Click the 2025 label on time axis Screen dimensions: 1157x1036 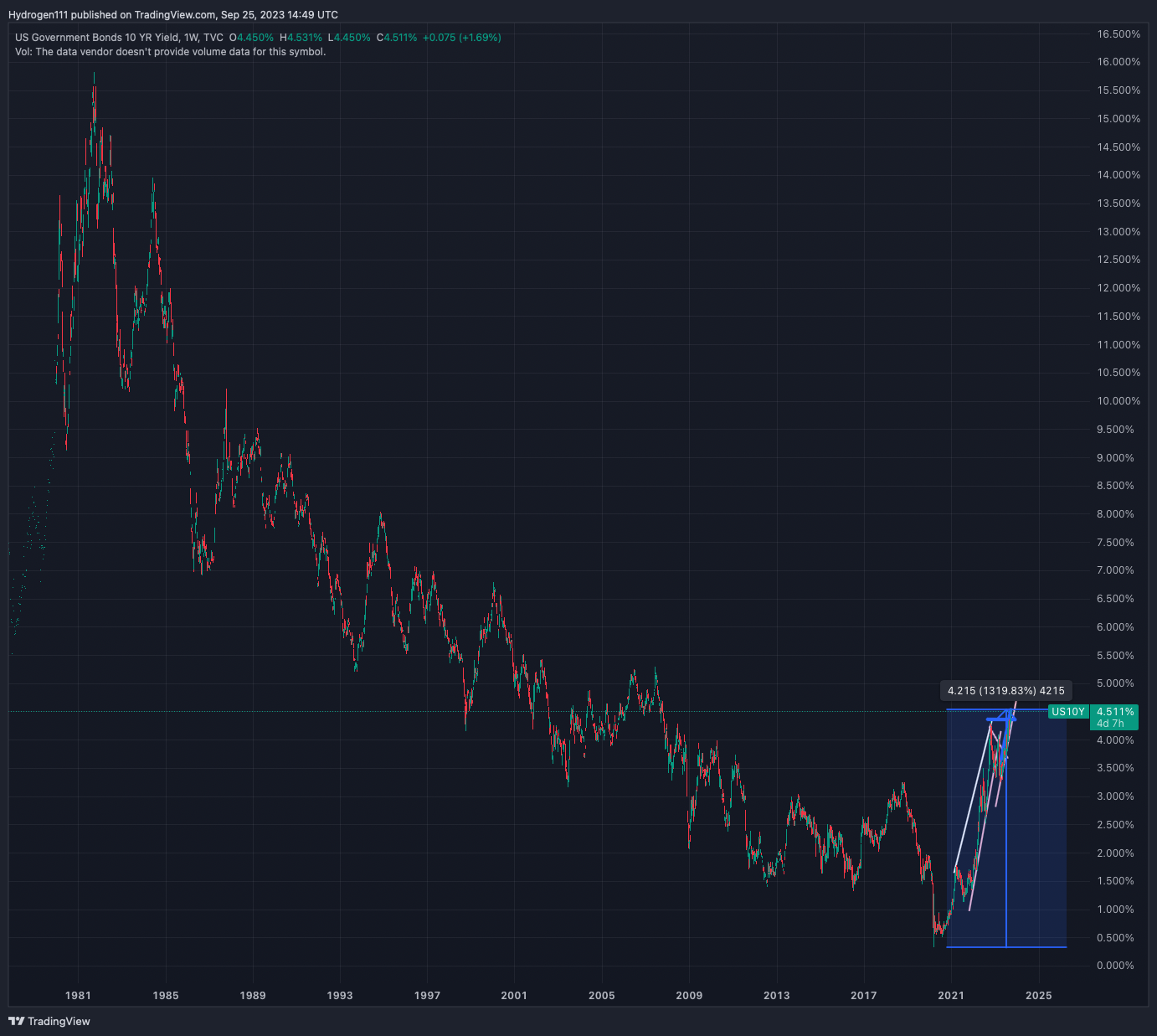[x=1038, y=996]
